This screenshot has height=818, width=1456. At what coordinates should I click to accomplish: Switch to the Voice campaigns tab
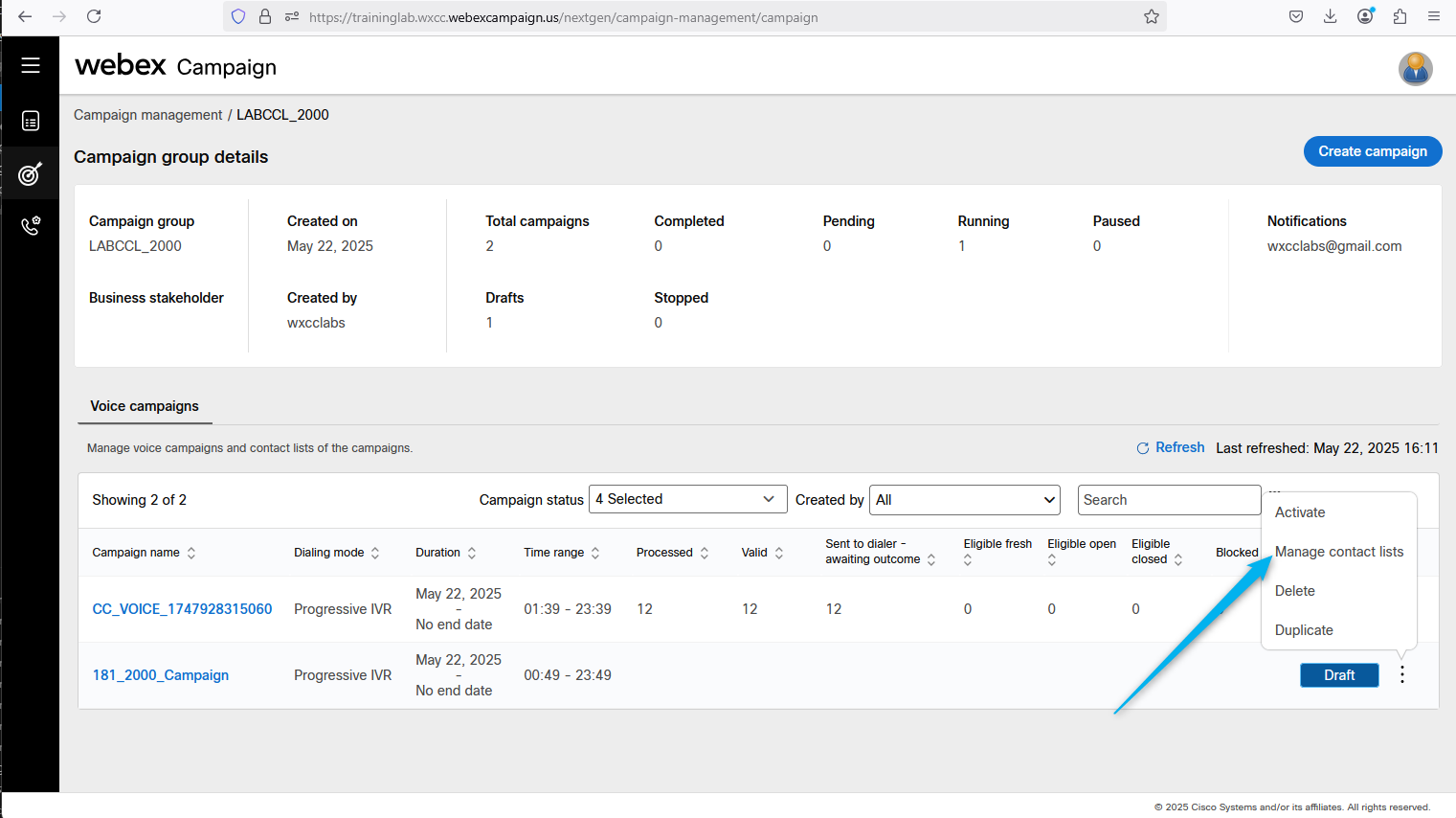point(145,406)
